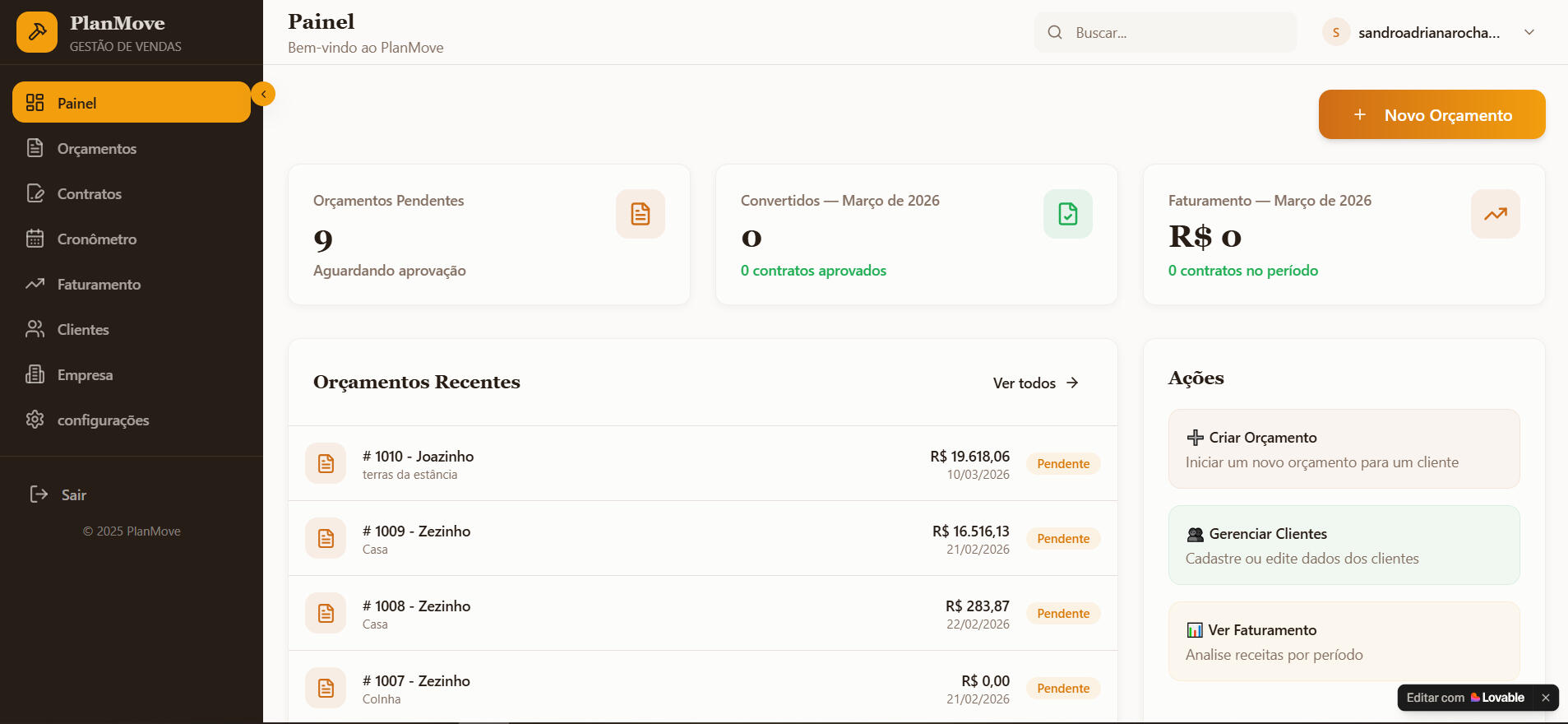Screen dimensions: 1568x724
Task: Click the pending budgets document icon
Action: (x=640, y=214)
